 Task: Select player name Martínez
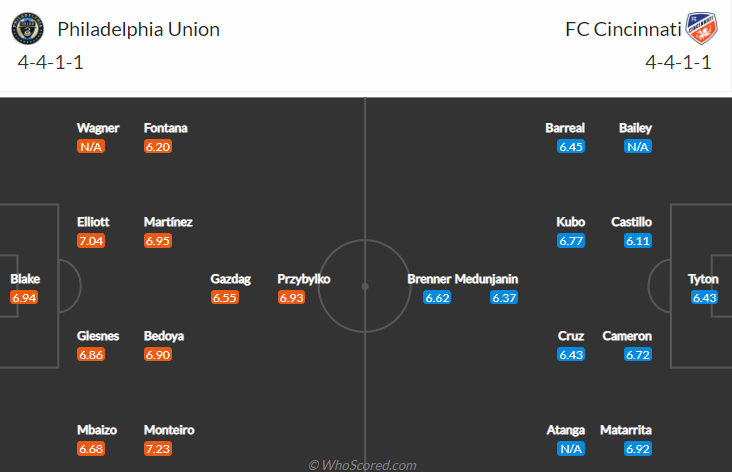[168, 222]
